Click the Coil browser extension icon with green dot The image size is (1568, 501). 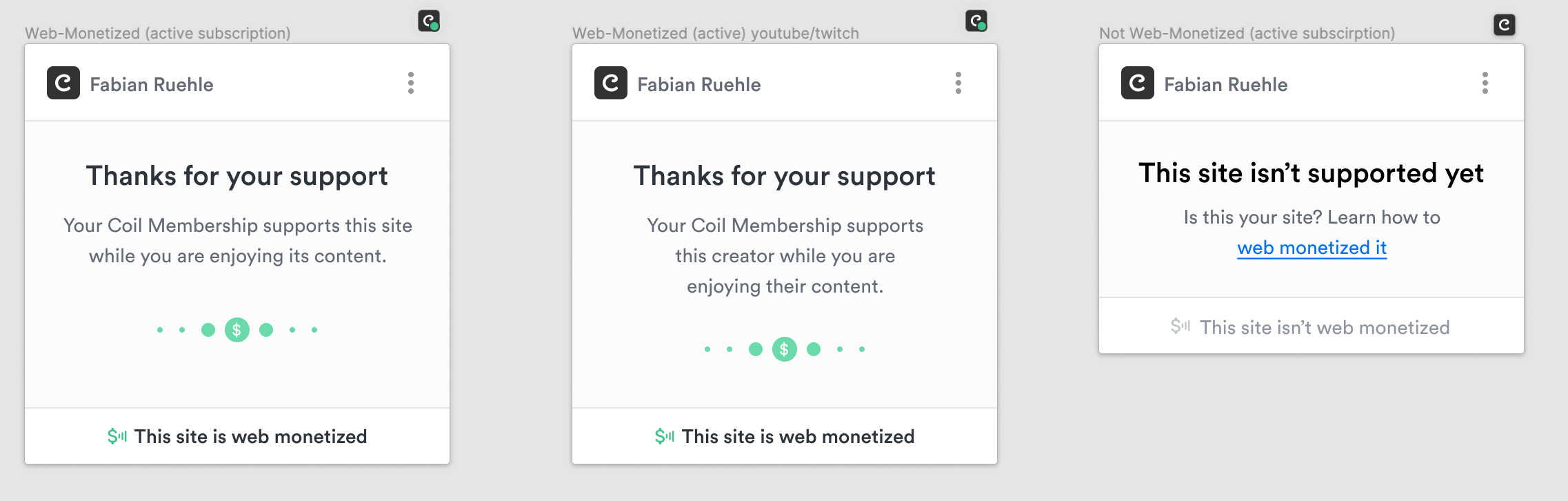[x=428, y=21]
